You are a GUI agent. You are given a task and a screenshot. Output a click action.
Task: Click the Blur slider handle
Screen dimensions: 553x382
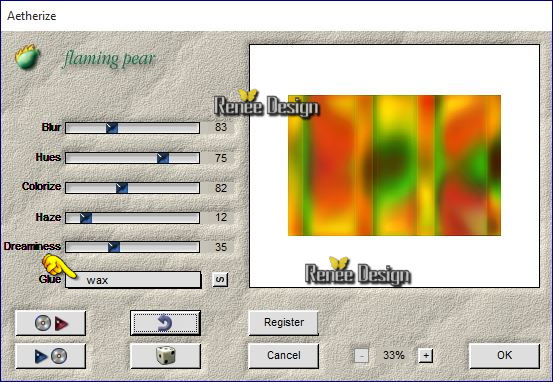click(112, 128)
